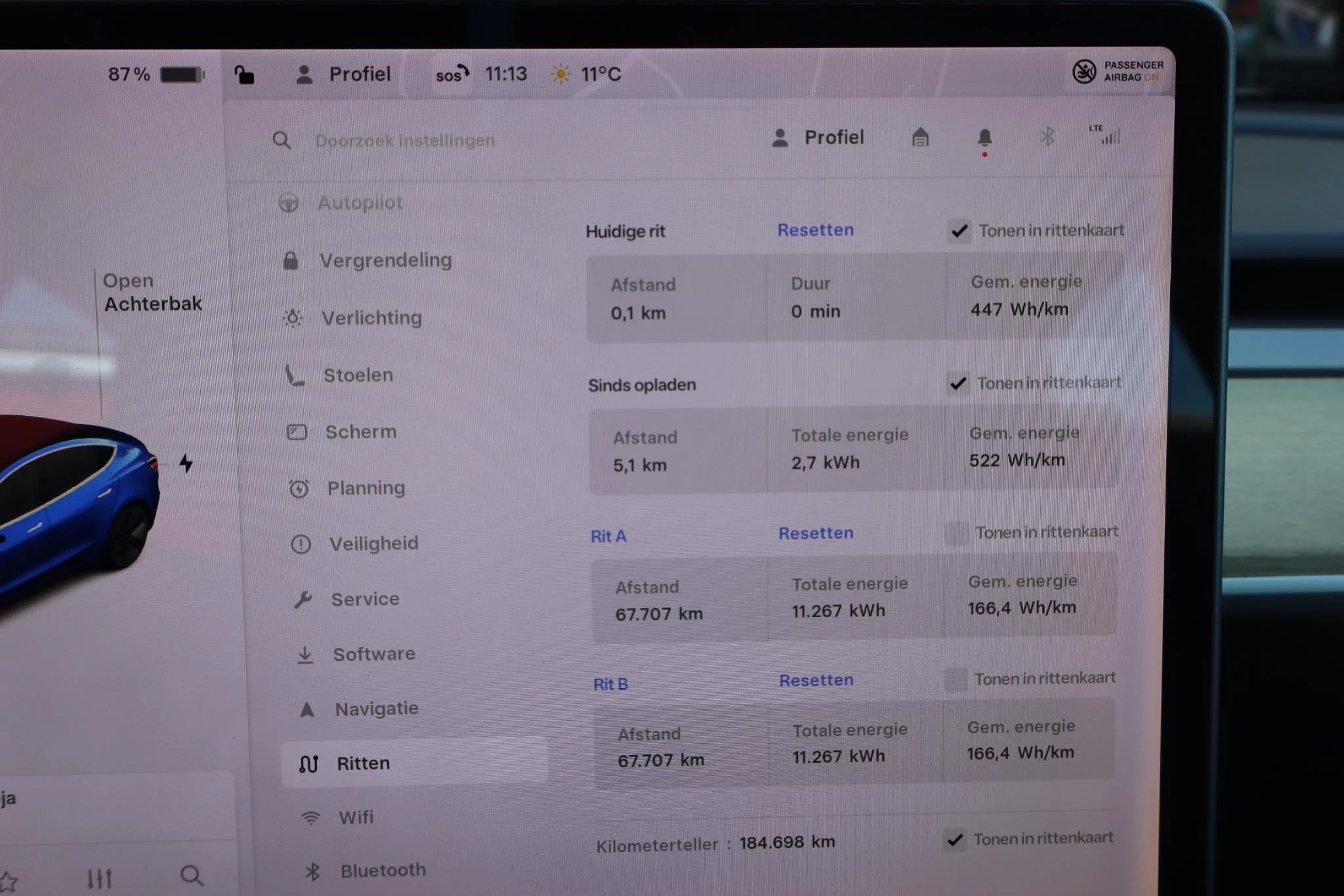Reset the Huidige rit trip data

coord(815,230)
